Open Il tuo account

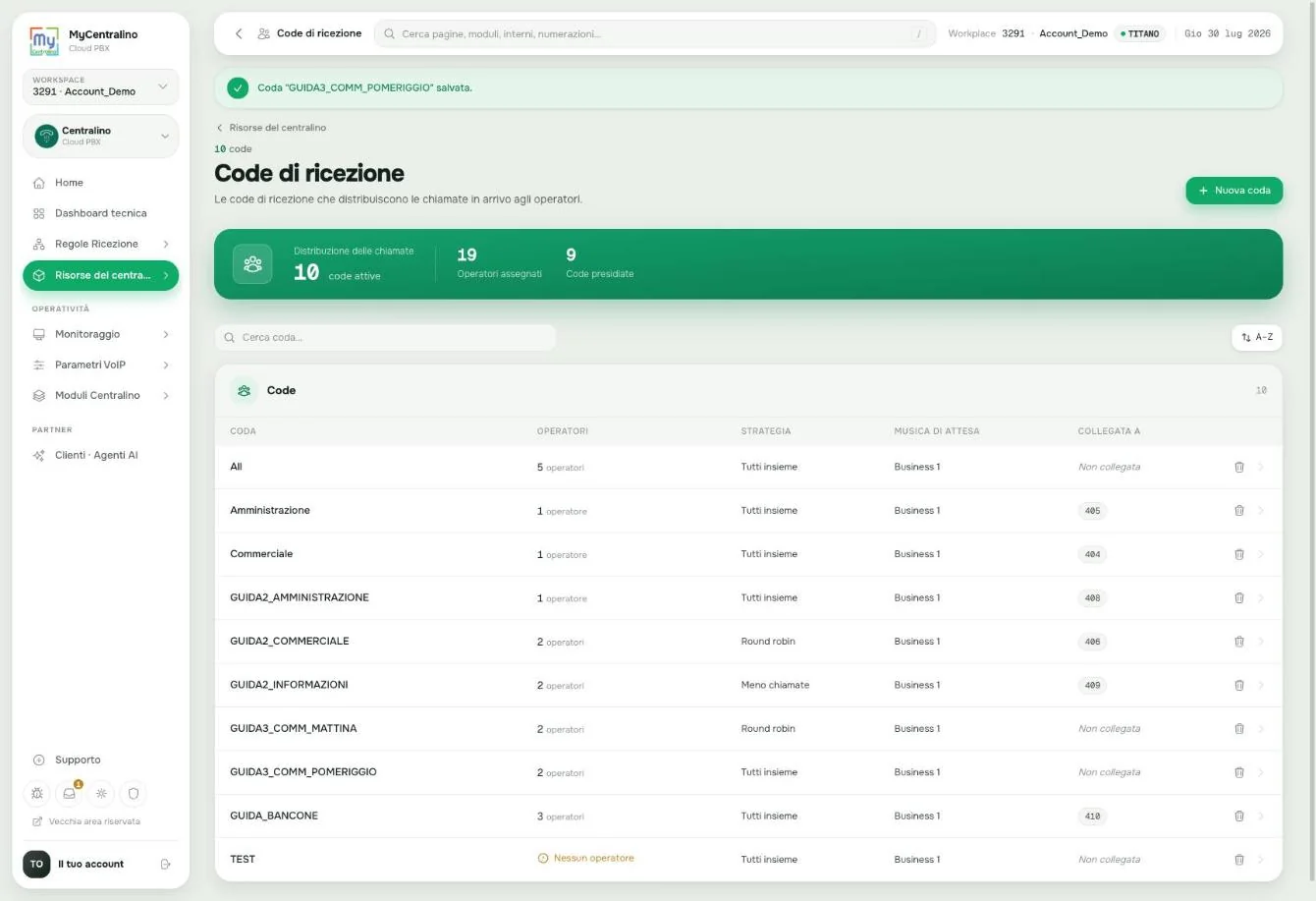[x=90, y=864]
